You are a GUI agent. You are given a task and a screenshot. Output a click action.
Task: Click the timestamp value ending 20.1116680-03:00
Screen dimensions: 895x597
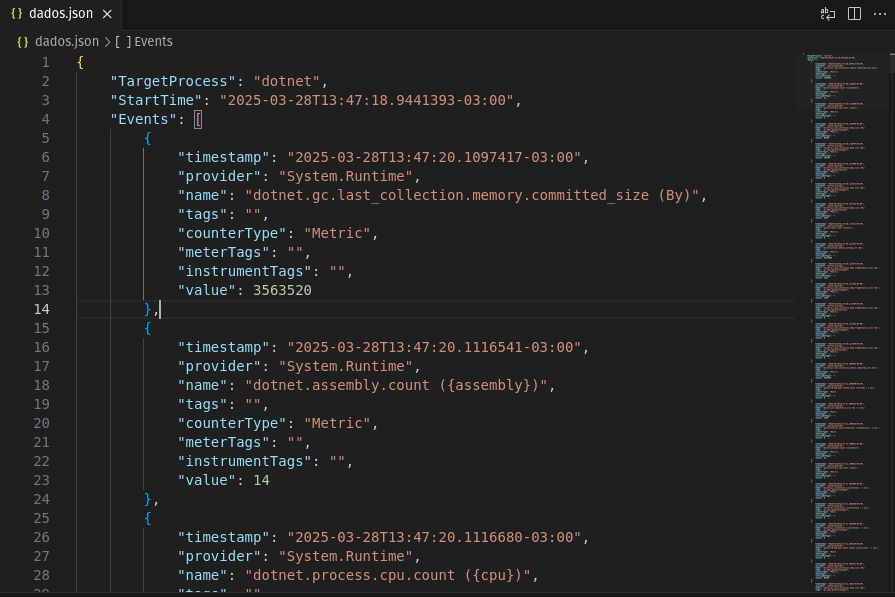tap(434, 537)
